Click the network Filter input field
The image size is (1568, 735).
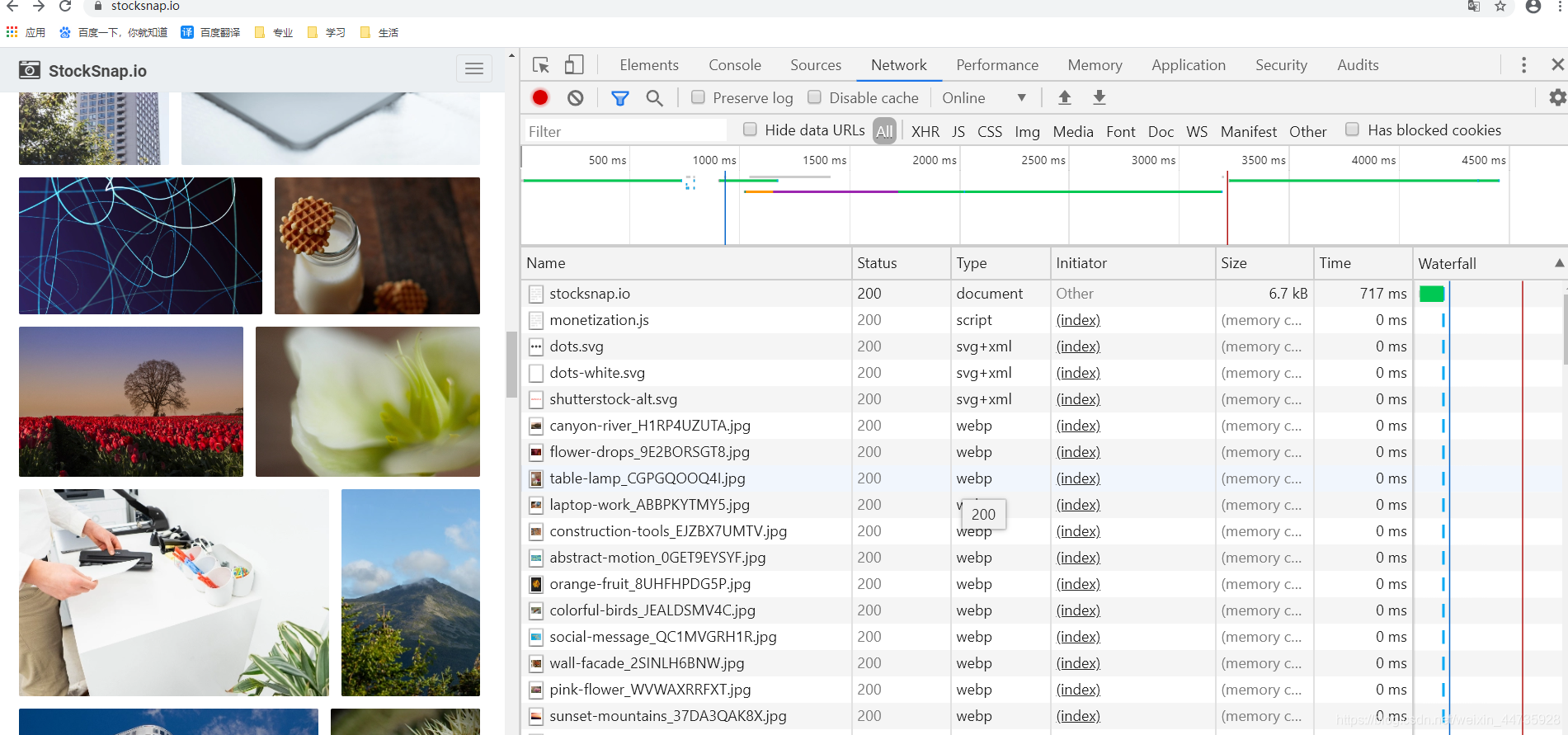pyautogui.click(x=626, y=131)
